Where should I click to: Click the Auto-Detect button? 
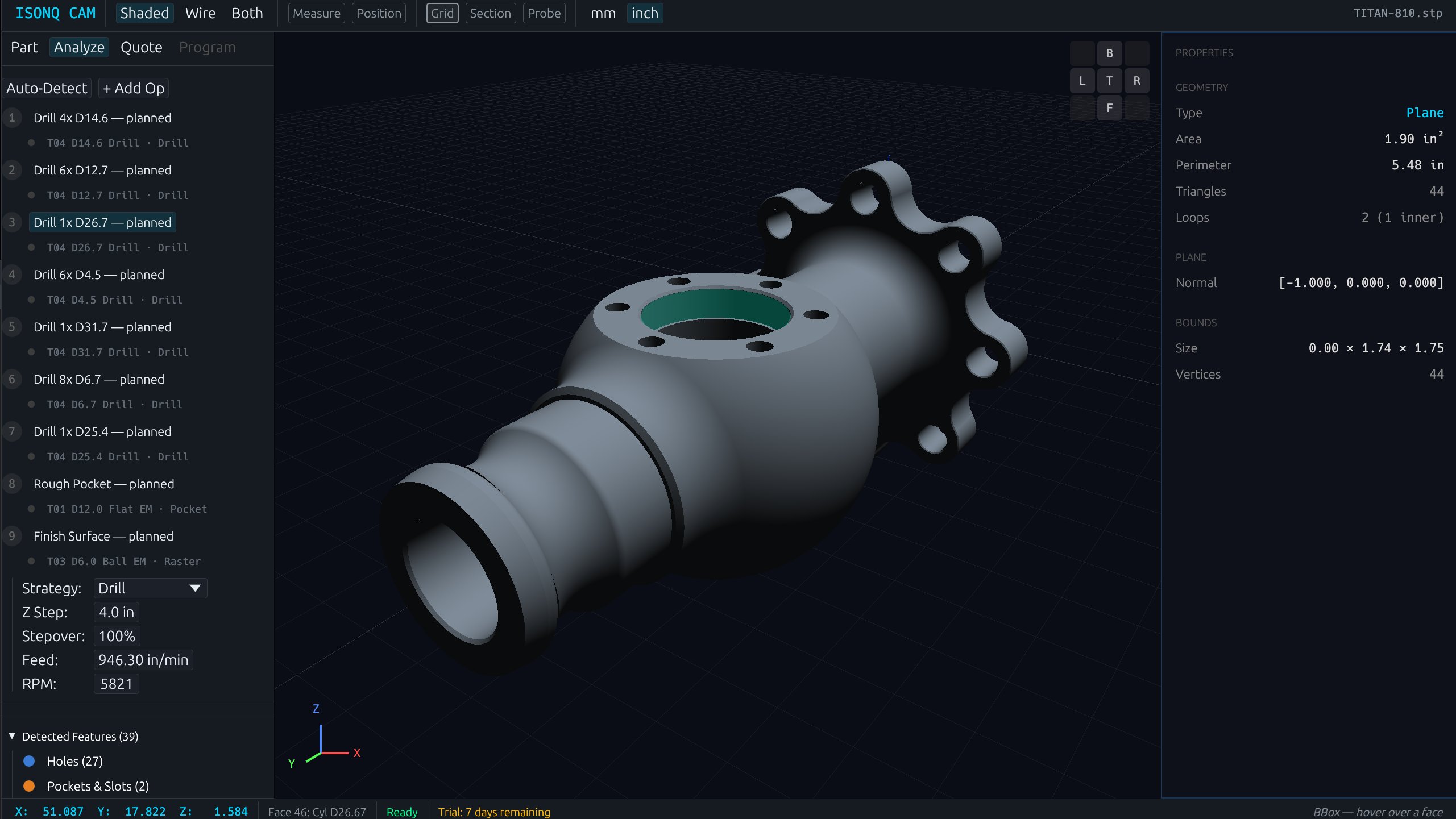point(47,88)
